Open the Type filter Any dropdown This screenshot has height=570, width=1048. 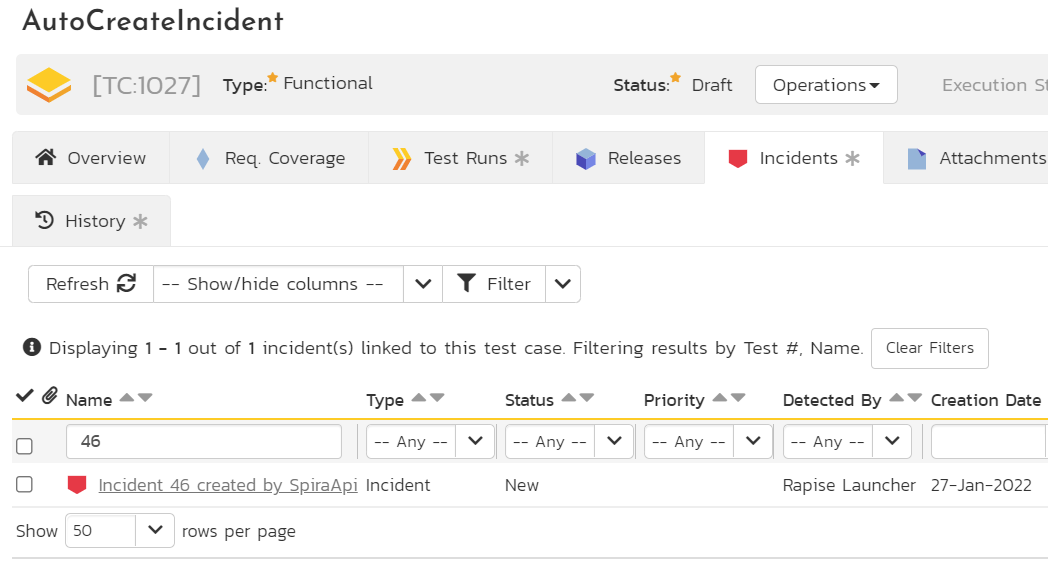pos(430,441)
